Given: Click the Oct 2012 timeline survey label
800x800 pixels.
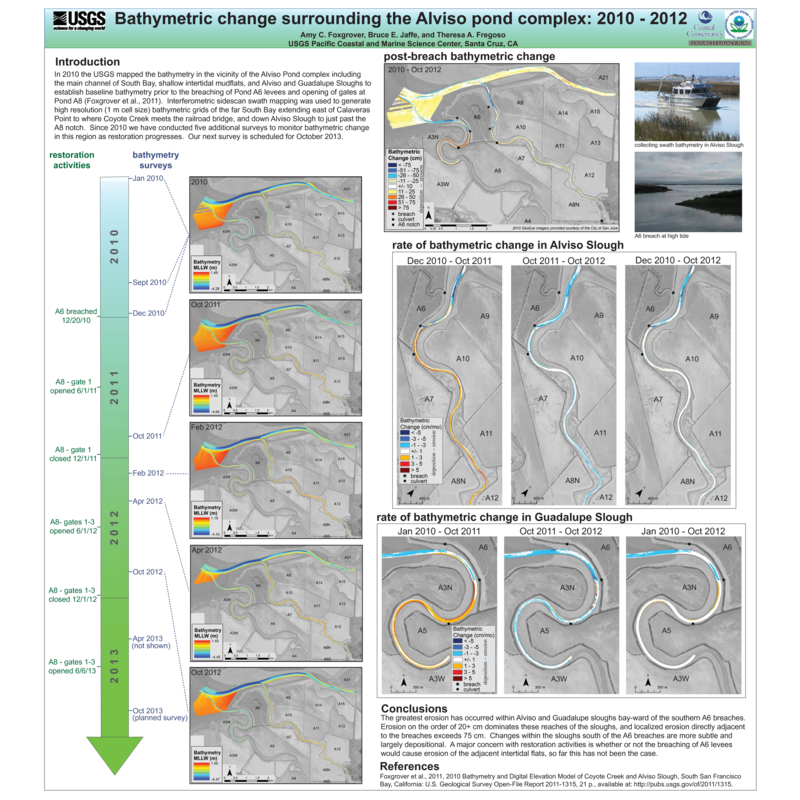Looking at the screenshot, I should pyautogui.click(x=147, y=572).
